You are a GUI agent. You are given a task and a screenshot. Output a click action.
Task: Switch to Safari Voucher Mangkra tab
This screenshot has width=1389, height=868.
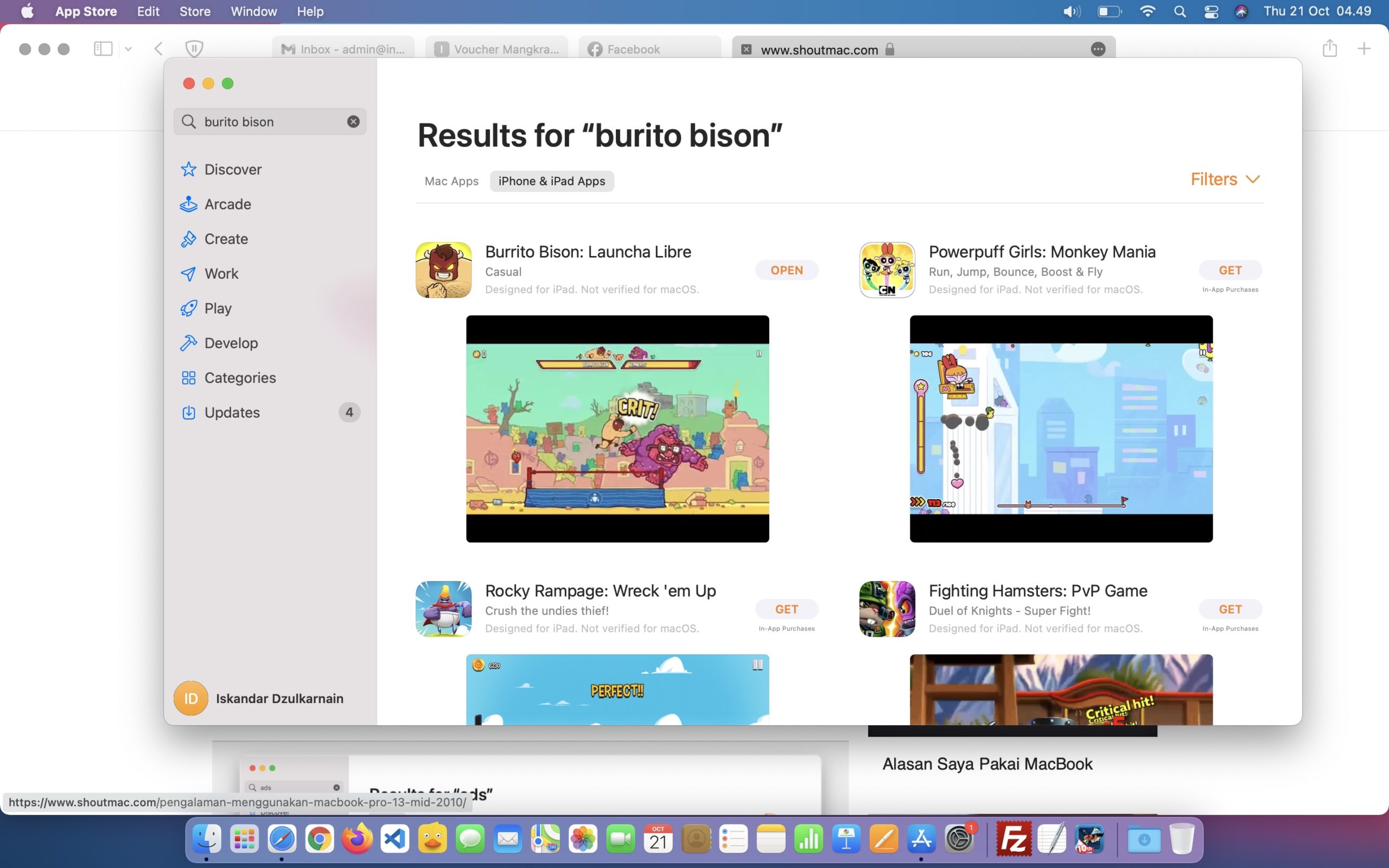[496, 49]
